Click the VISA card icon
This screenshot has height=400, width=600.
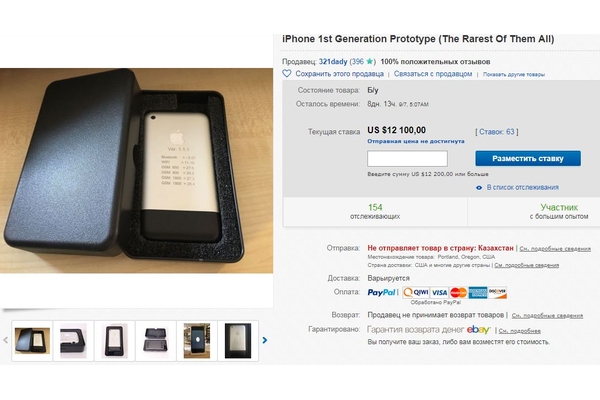439,293
